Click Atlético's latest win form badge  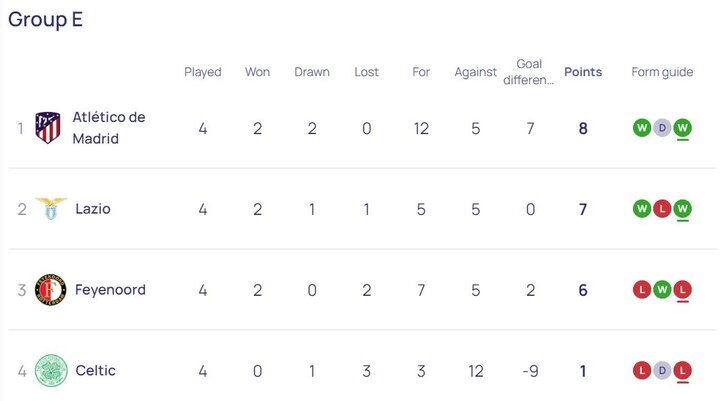[682, 128]
